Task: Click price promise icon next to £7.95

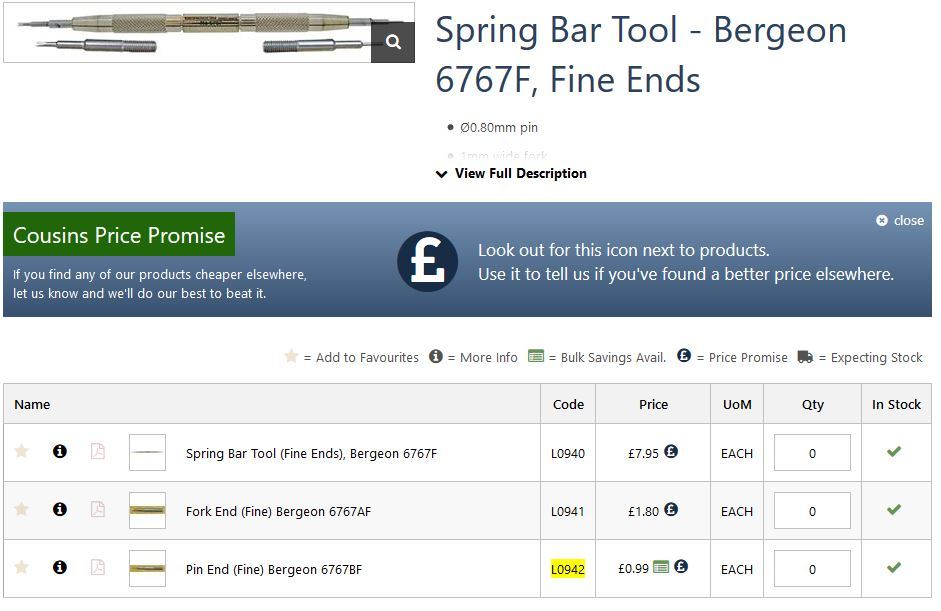Action: pos(671,451)
